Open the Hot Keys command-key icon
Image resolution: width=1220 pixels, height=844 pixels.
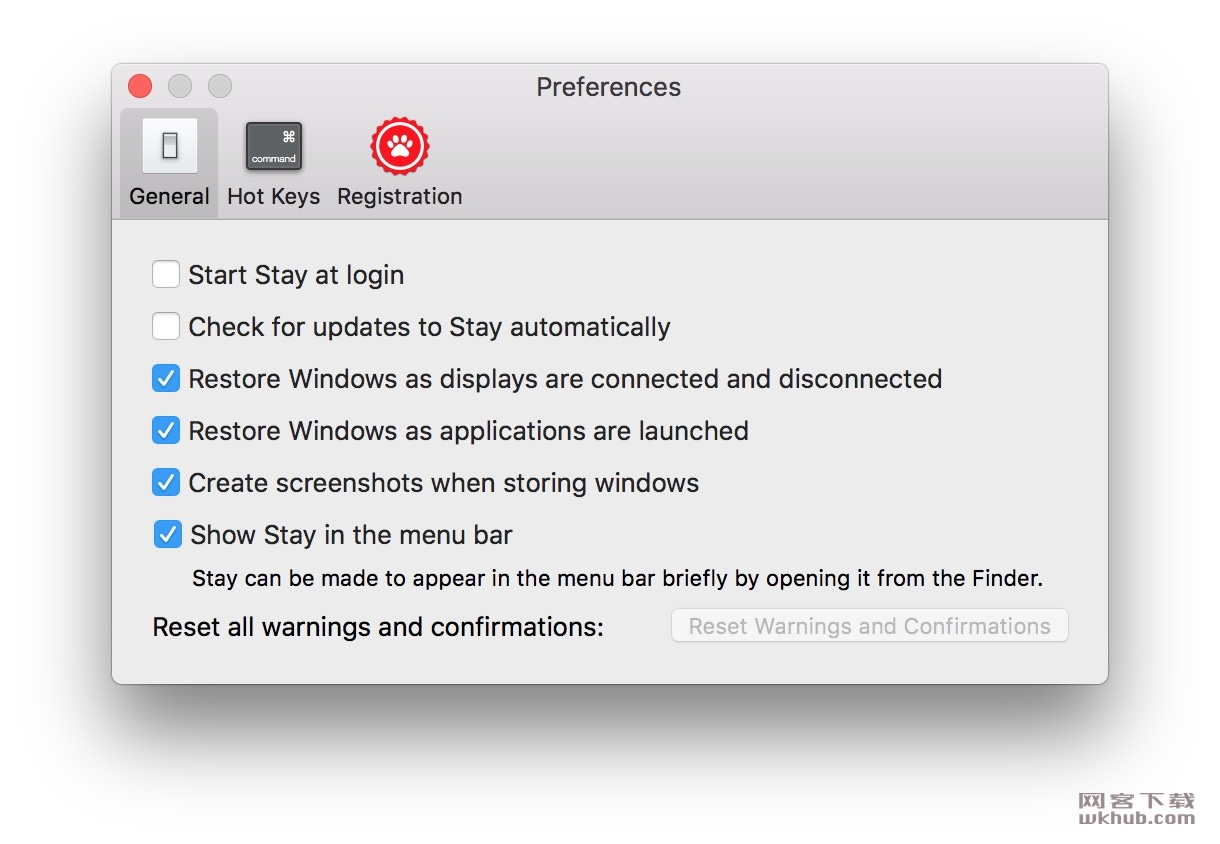(274, 146)
